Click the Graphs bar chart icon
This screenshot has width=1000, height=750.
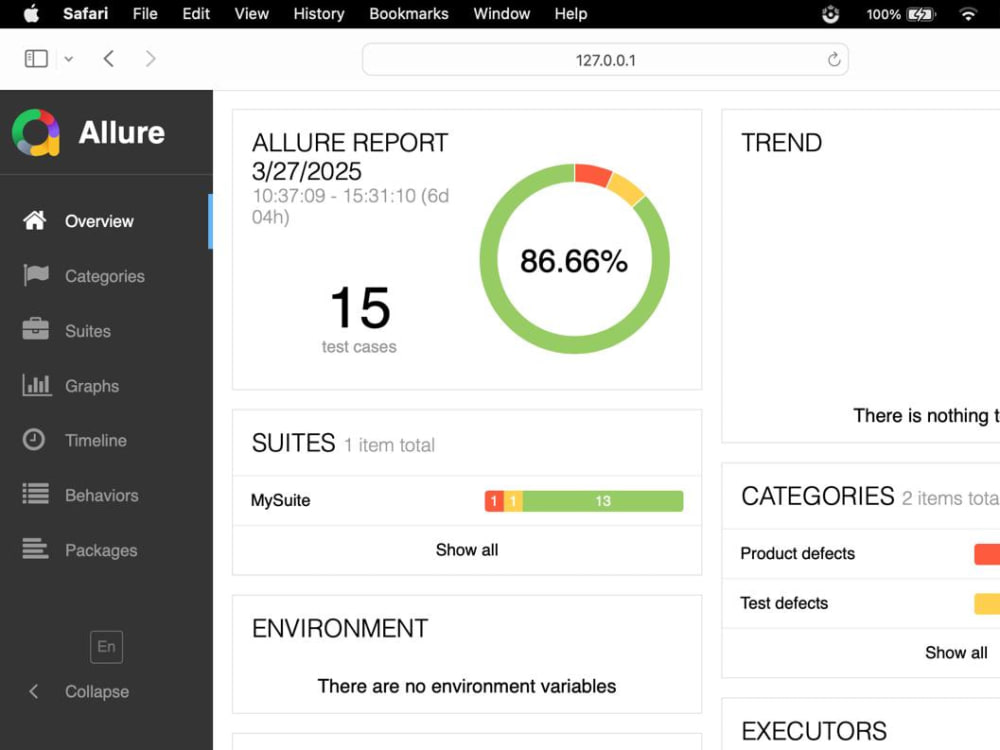point(36,385)
